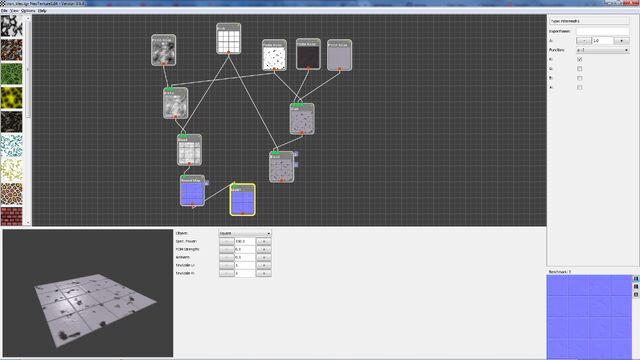Enable the B channel checkbox
The width and height of the screenshot is (640, 360).
[580, 78]
